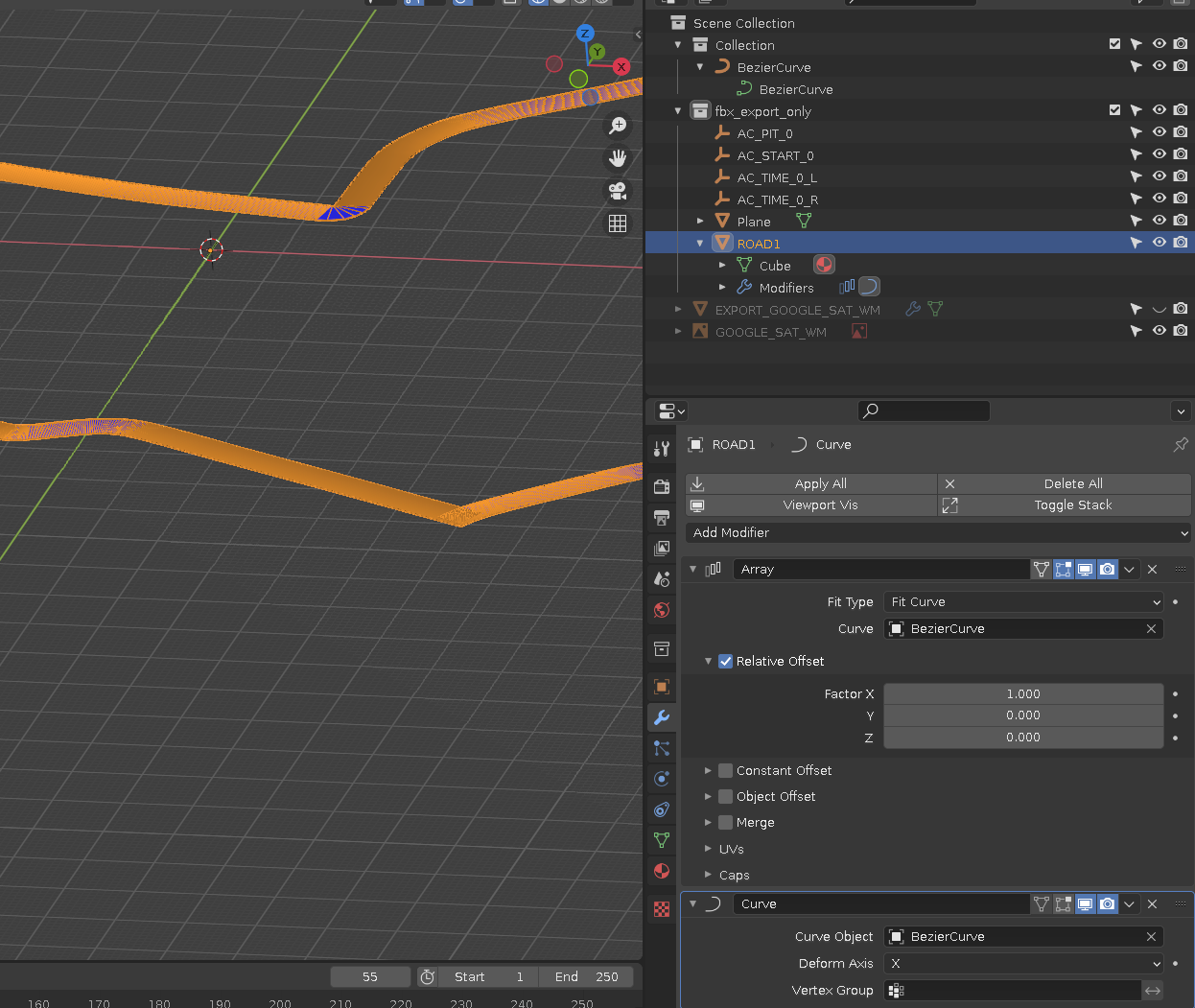The width and height of the screenshot is (1195, 1008).
Task: Expand the Plane object in outliner
Action: tap(700, 221)
